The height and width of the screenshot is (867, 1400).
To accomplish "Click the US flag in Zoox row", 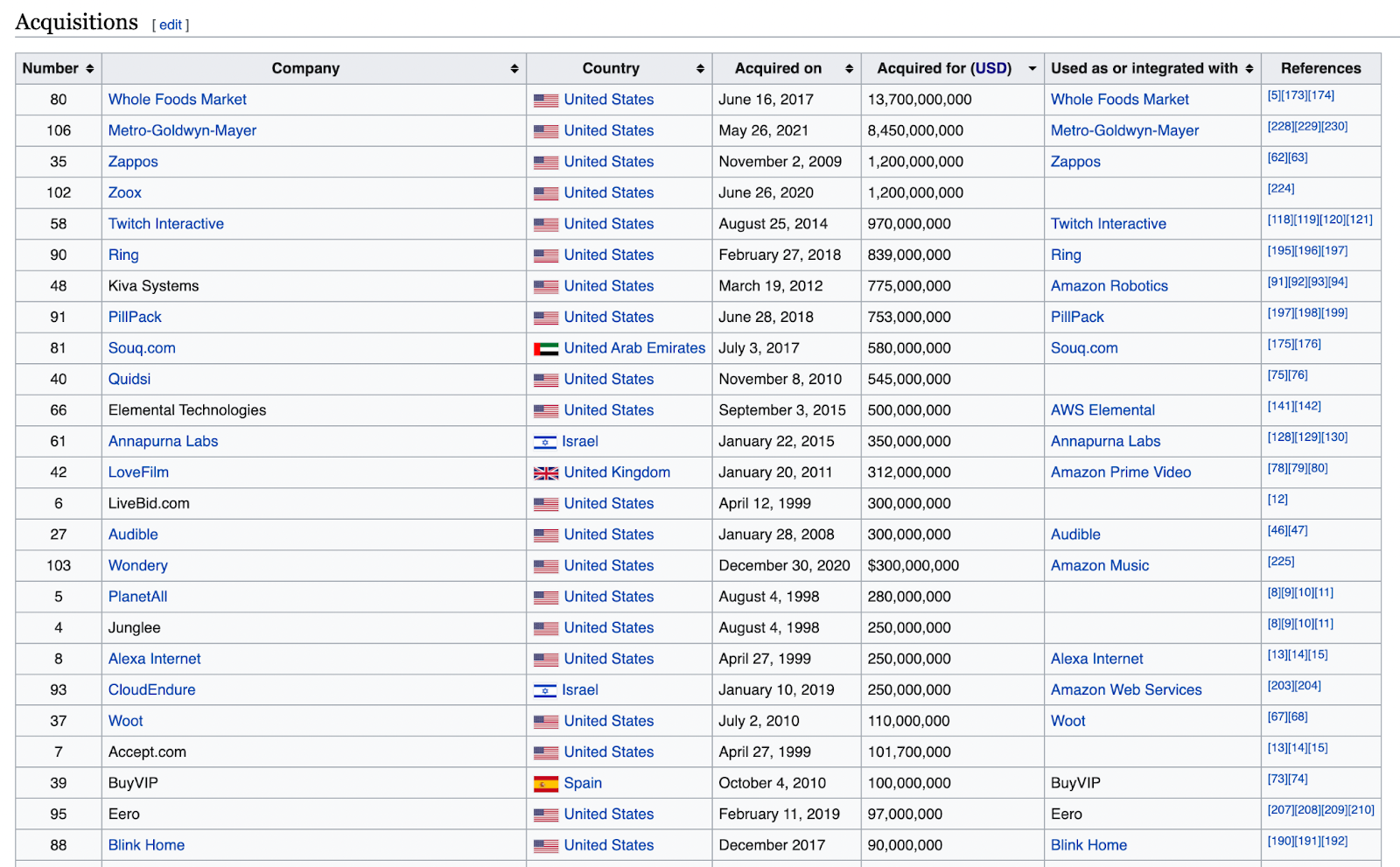I will 546,193.
